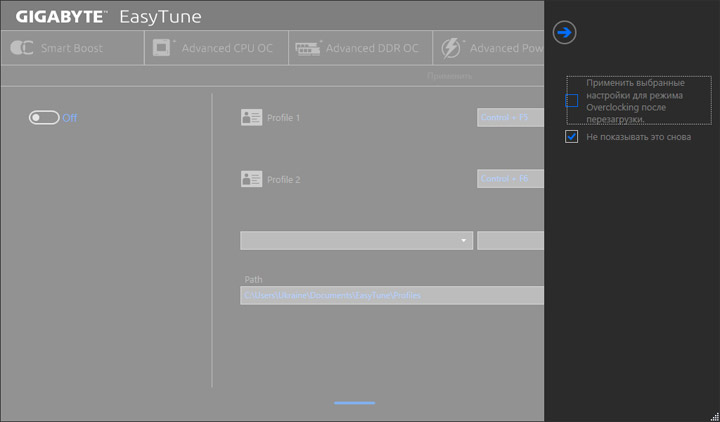This screenshot has width=720, height=422.
Task: Click the blue page indicator bar
Action: (354, 403)
